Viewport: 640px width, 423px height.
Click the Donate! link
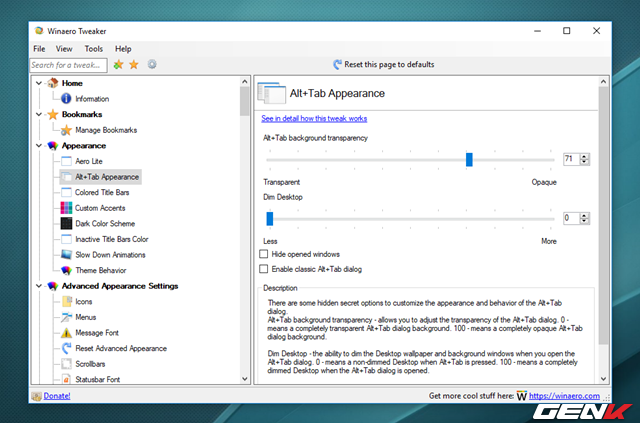coord(57,396)
